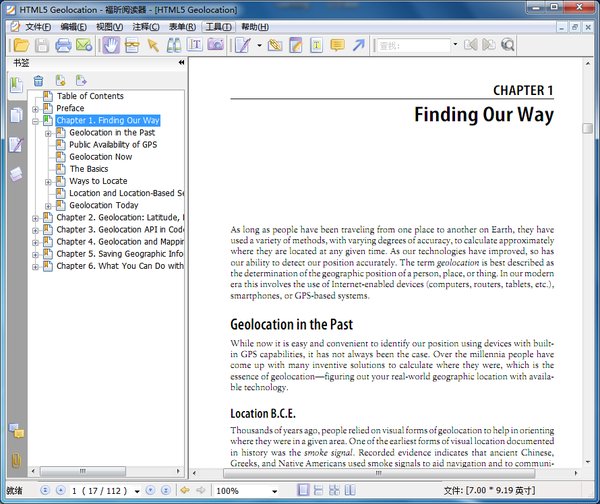The image size is (600, 504).
Task: Click the yellow comment note tool
Action: tap(337, 45)
